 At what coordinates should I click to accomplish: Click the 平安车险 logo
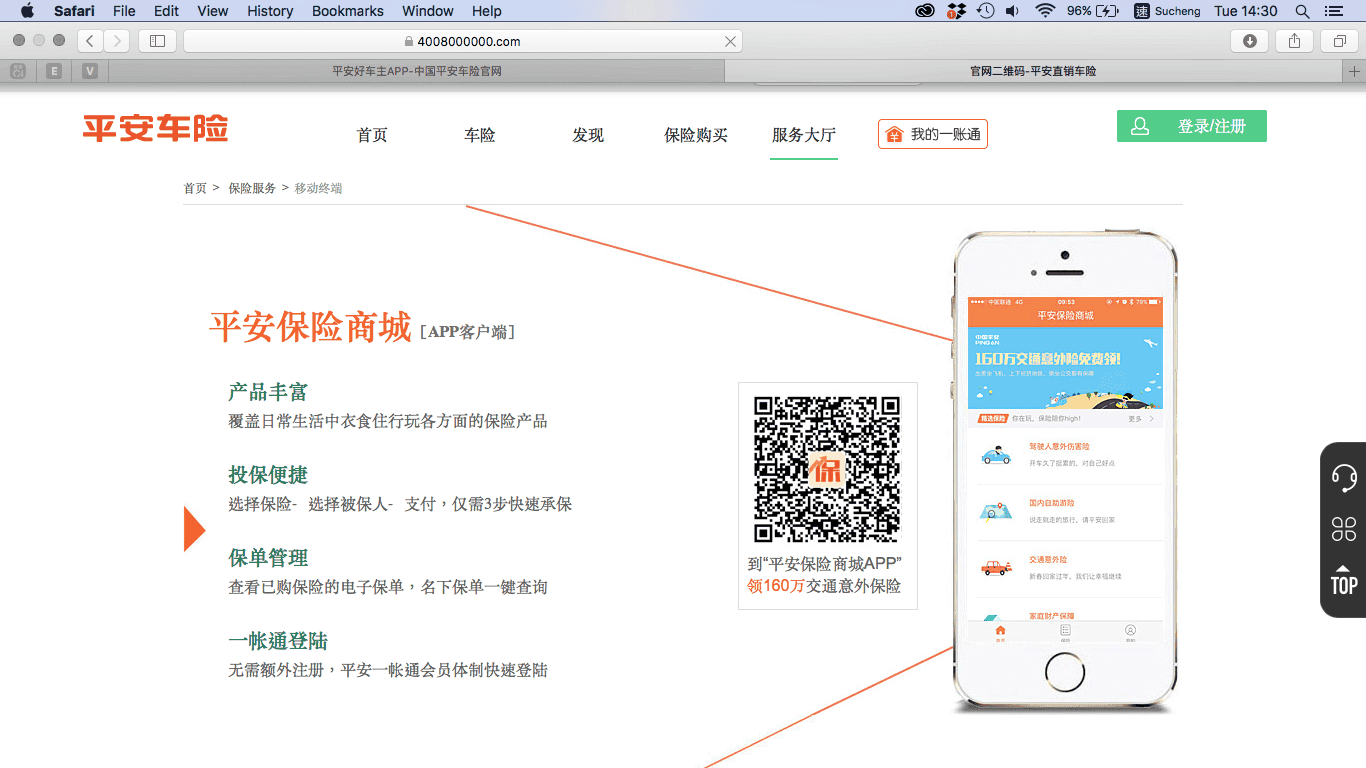155,128
